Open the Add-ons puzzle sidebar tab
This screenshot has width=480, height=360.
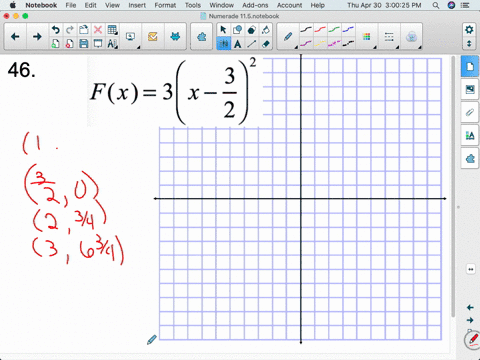coord(470,159)
